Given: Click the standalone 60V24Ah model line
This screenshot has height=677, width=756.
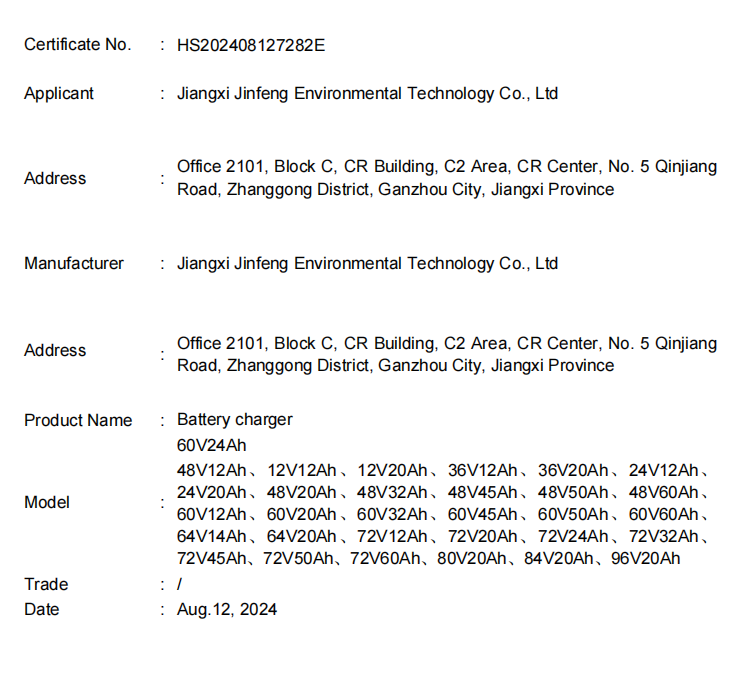Looking at the screenshot, I should [211, 446].
